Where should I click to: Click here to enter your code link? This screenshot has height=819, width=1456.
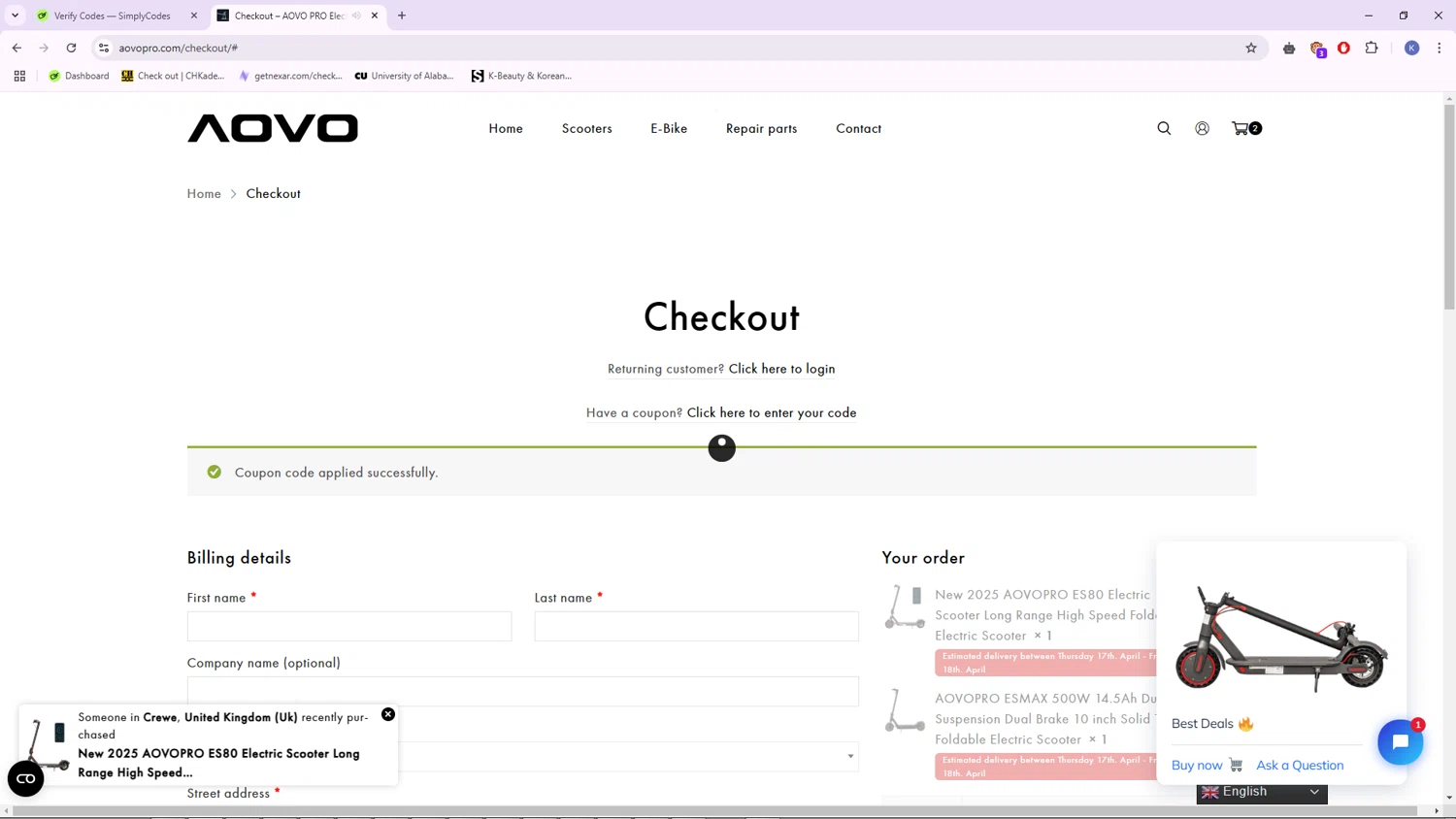tap(772, 412)
